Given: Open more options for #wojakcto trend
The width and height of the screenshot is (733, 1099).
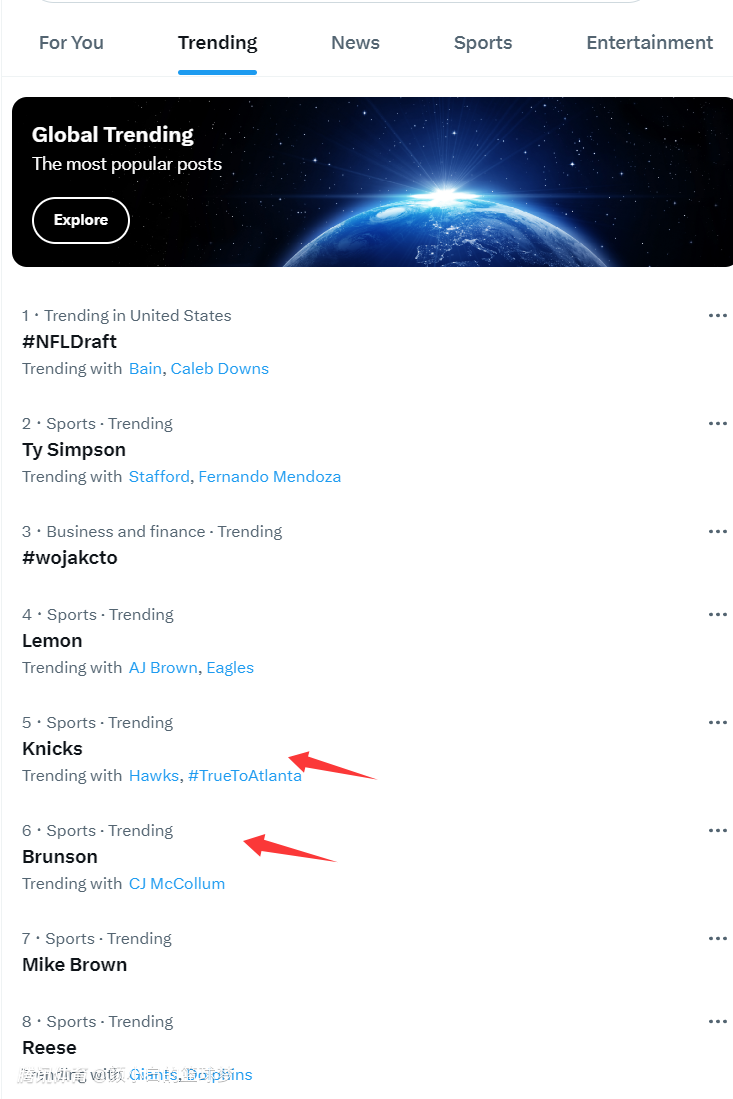Looking at the screenshot, I should coord(717,532).
